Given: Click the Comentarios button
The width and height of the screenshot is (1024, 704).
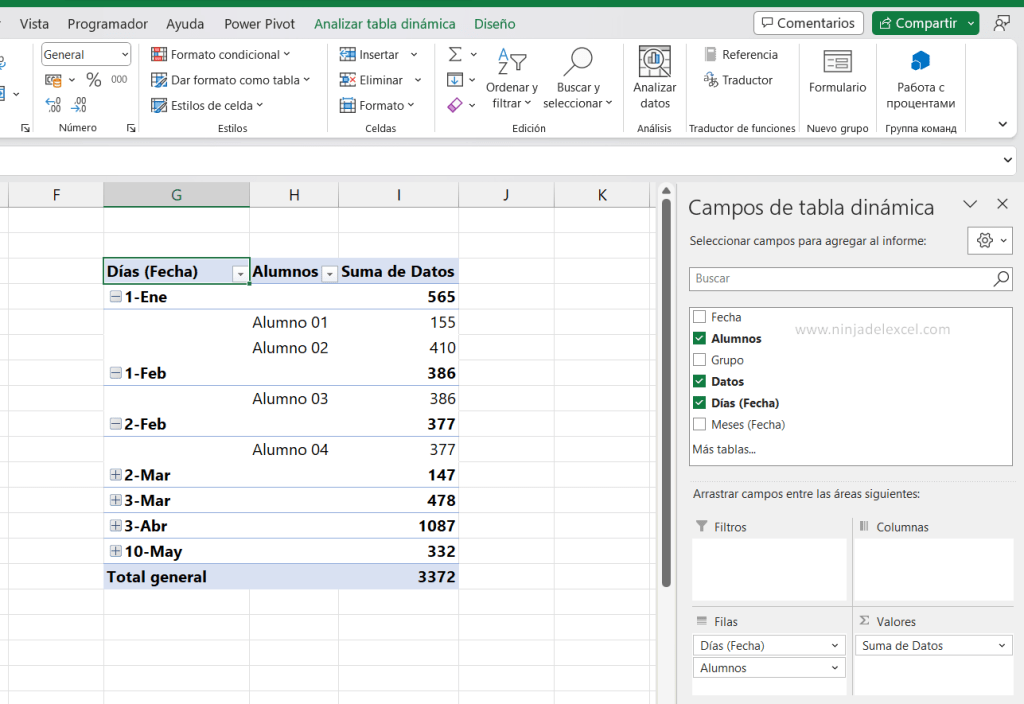Looking at the screenshot, I should (808, 22).
